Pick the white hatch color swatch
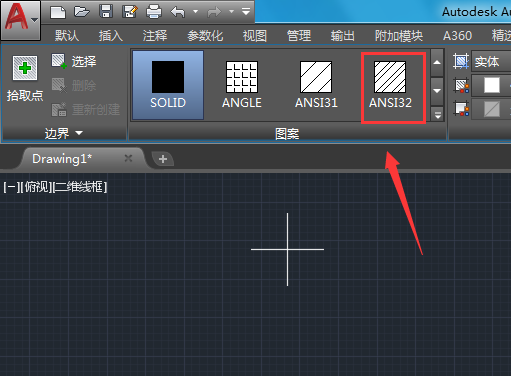The image size is (511, 376). click(x=492, y=85)
